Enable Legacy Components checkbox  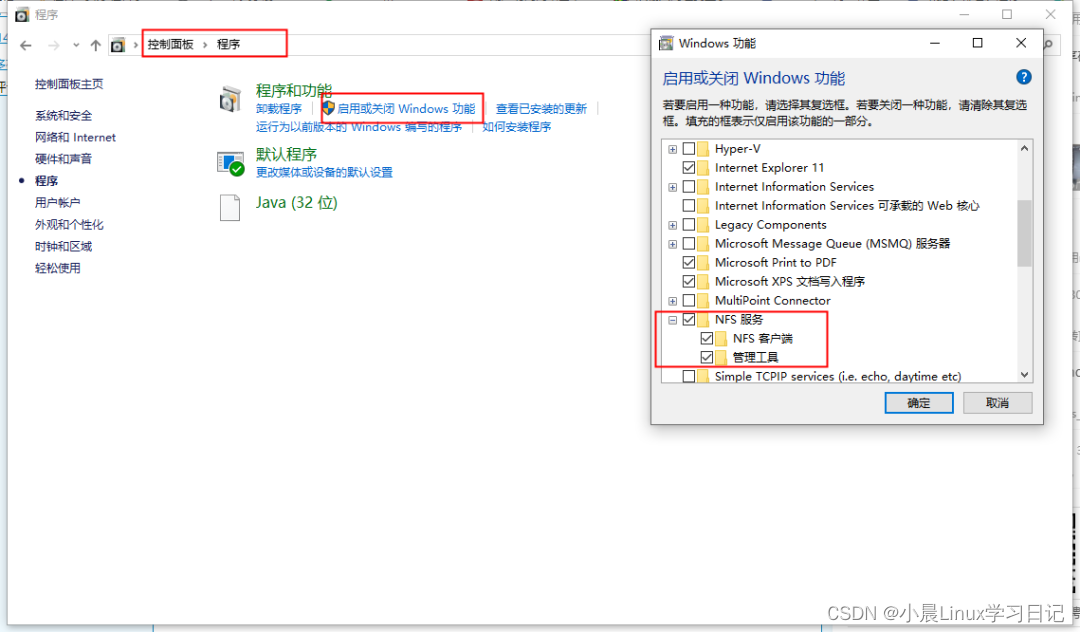pyautogui.click(x=689, y=224)
